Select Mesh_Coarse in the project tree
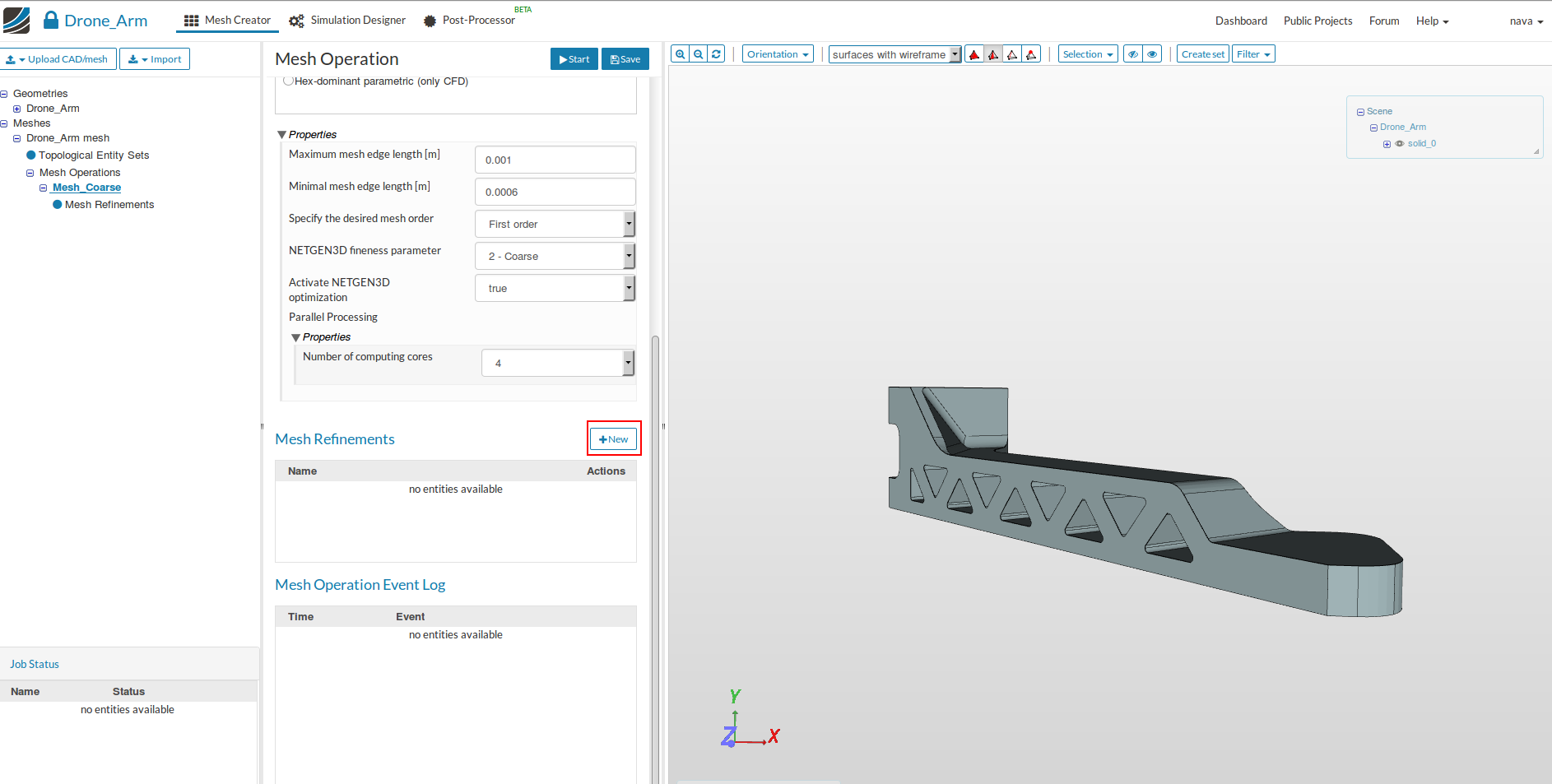Image resolution: width=1552 pixels, height=784 pixels. pos(86,188)
